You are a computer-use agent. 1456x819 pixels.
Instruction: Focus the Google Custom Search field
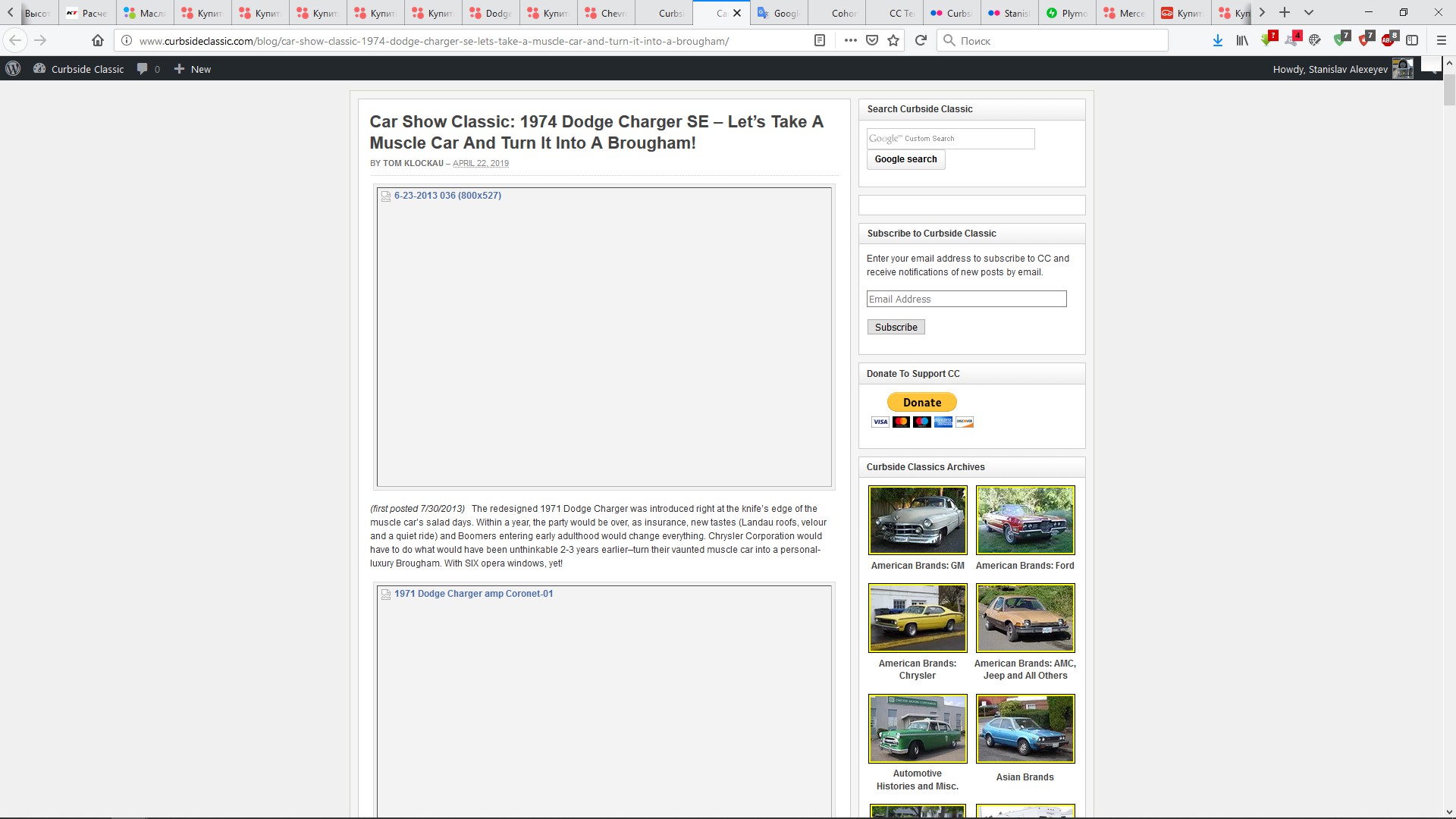[950, 139]
